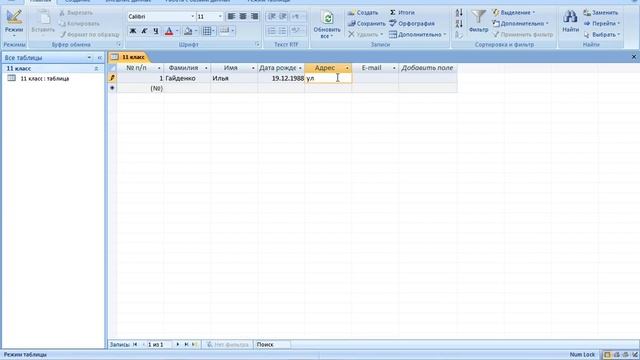Image resolution: width=640 pixels, height=360 pixels.
Task: Toggle underline Ч formatting
Action: coord(156,31)
